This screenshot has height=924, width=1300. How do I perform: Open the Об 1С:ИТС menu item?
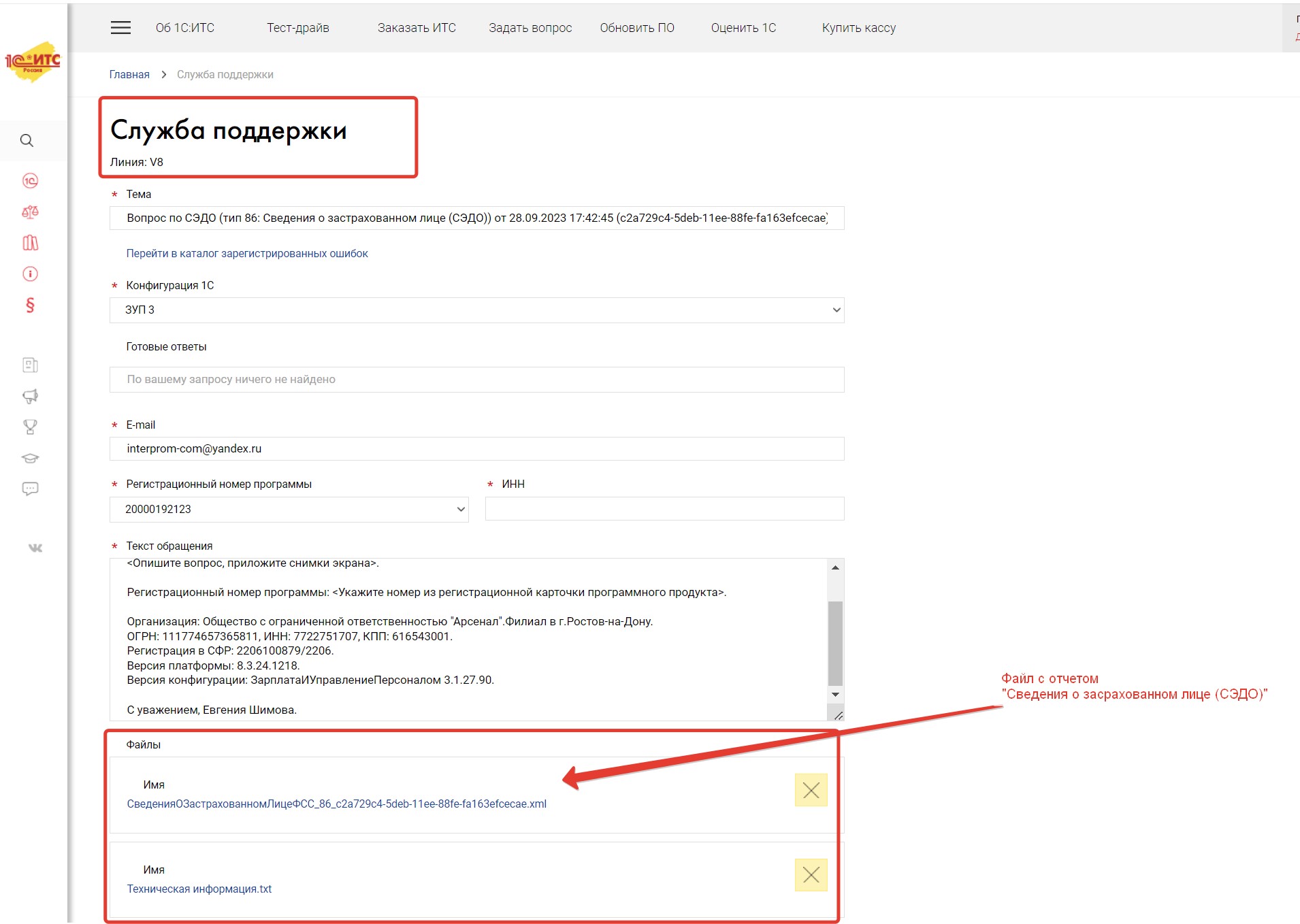(x=185, y=28)
